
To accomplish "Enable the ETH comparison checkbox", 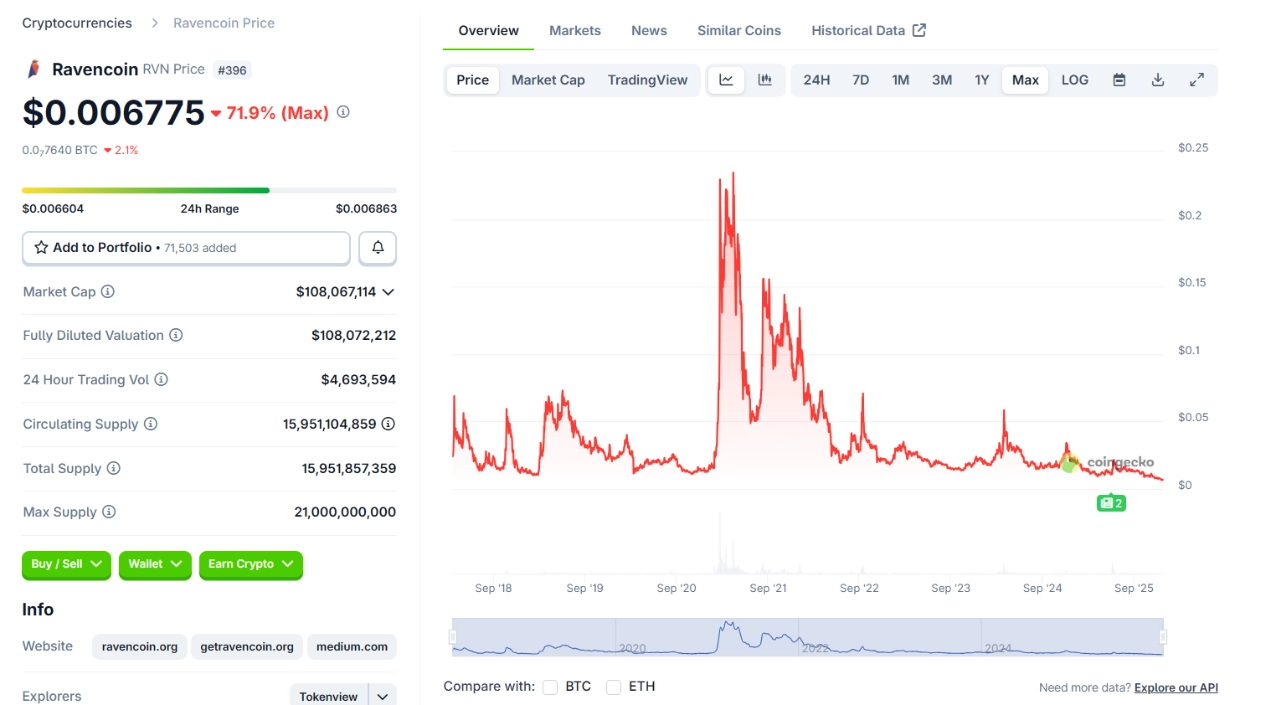I will 613,687.
